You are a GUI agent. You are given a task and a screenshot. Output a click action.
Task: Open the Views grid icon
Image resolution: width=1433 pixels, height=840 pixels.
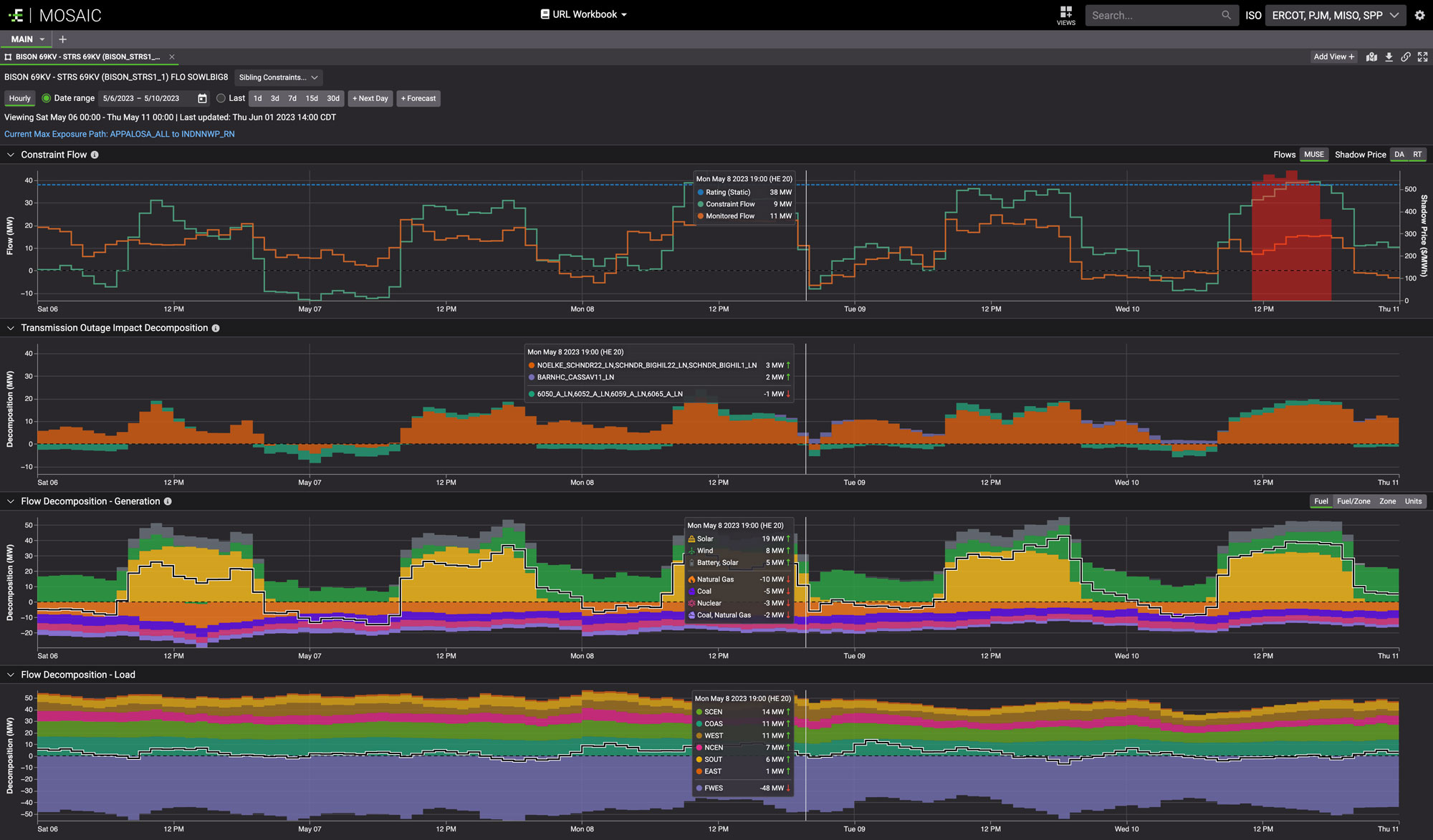click(1065, 12)
